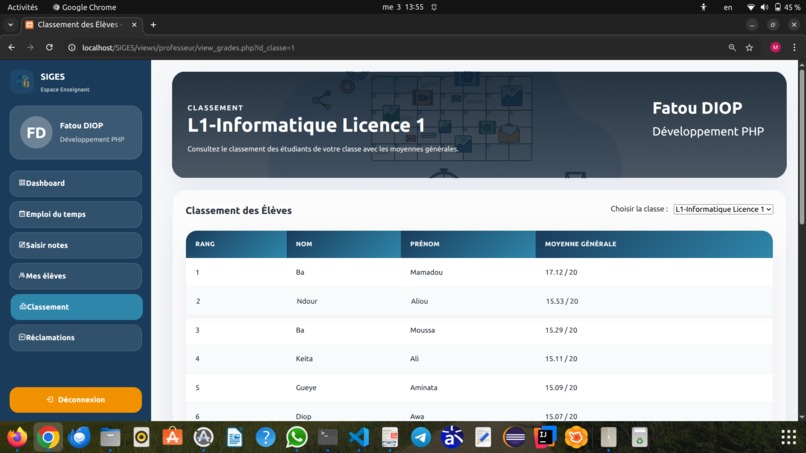Open the tab search dropdown arrow
Viewport: 806px width, 453px height.
tap(10, 25)
